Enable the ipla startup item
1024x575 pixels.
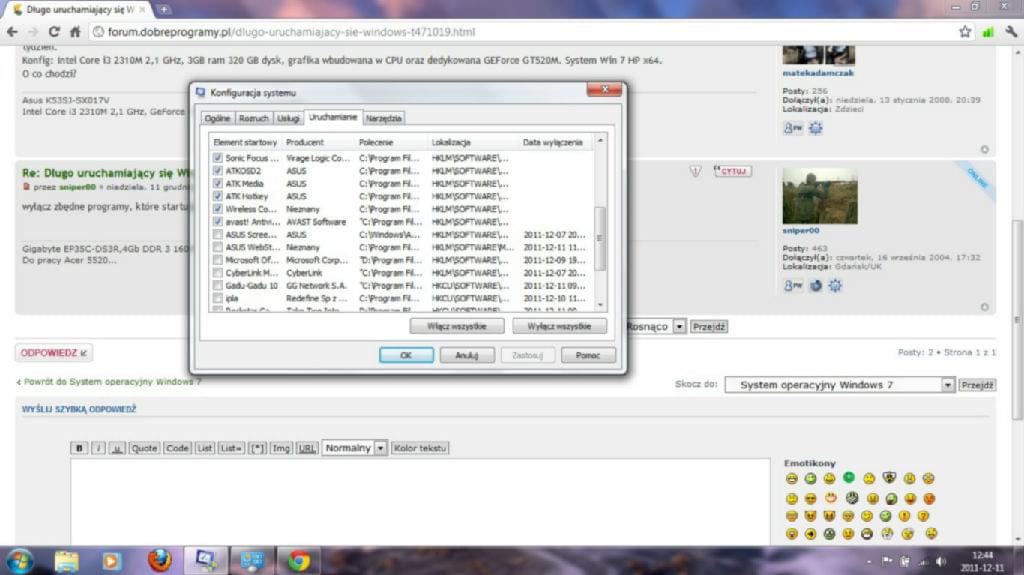click(217, 298)
